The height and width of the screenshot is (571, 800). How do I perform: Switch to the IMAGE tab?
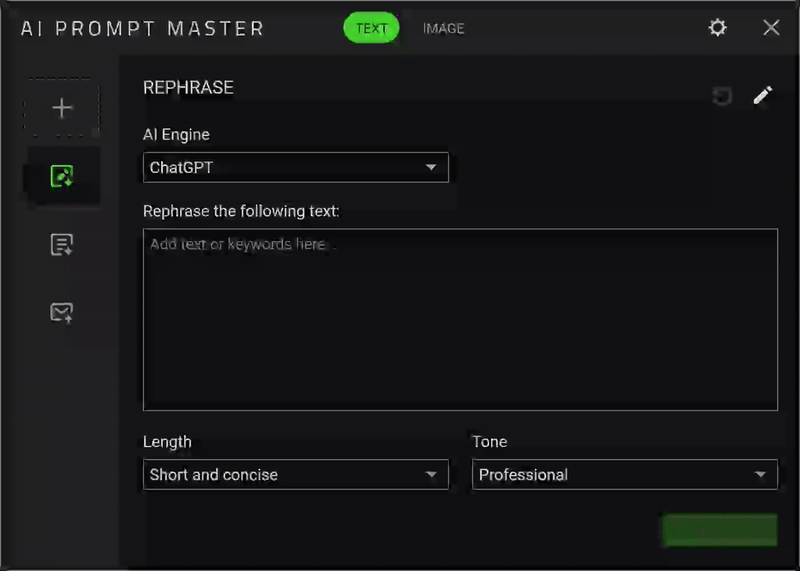tap(443, 29)
